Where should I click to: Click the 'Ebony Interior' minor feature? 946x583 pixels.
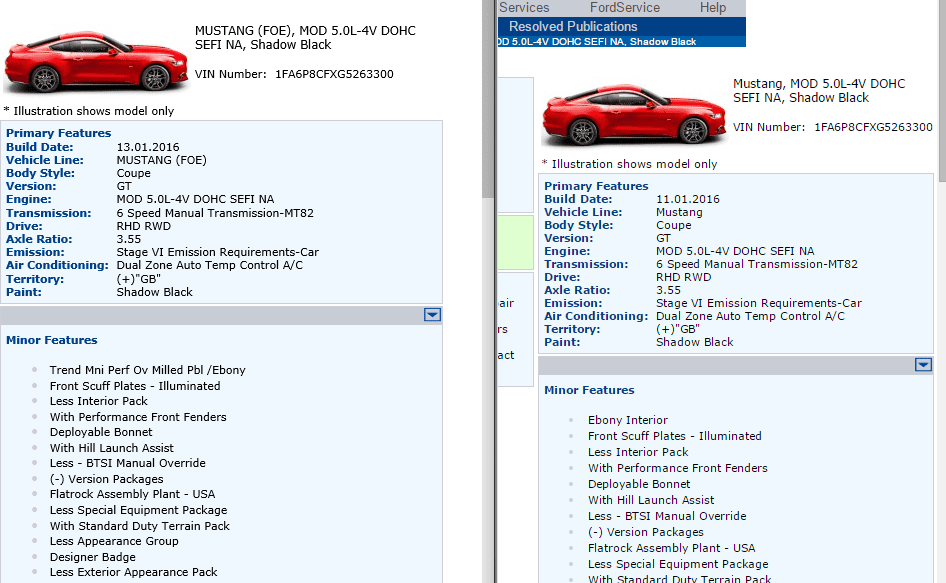(628, 420)
